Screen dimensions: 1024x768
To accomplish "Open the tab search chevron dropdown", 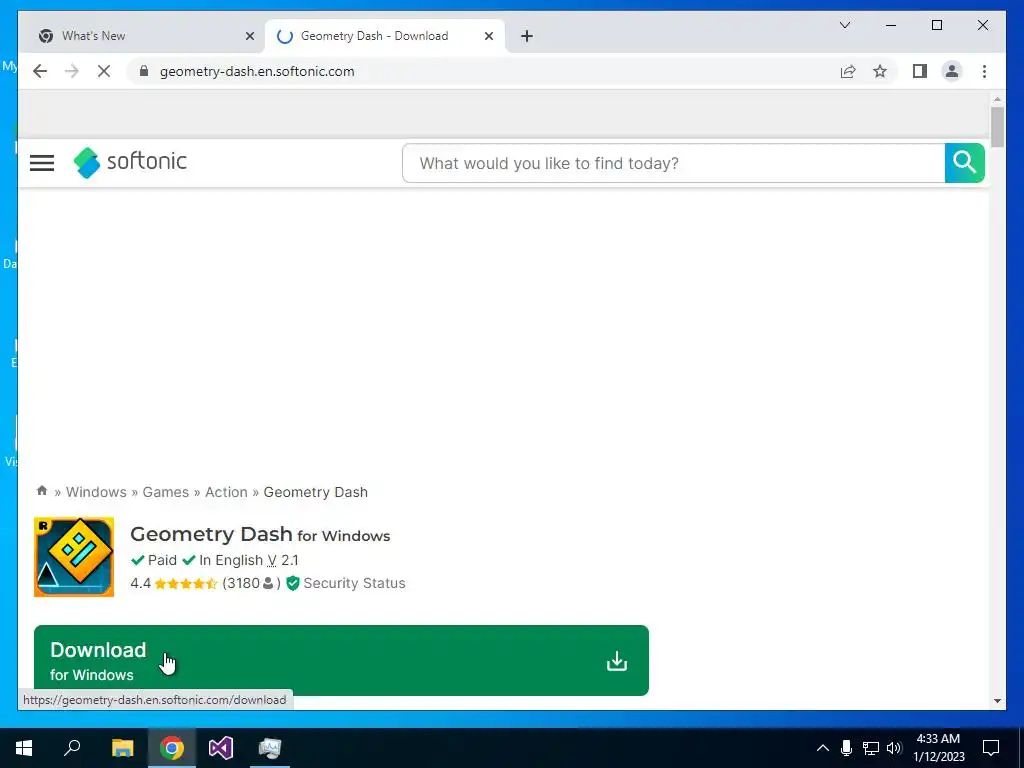I will click(x=844, y=25).
